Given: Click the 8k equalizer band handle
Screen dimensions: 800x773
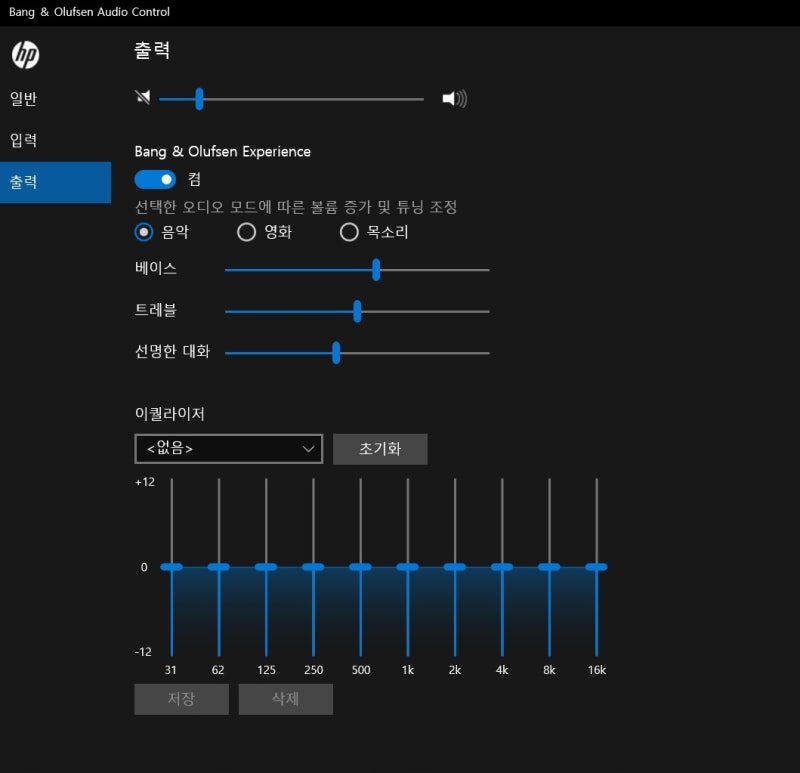Looking at the screenshot, I should [x=549, y=567].
